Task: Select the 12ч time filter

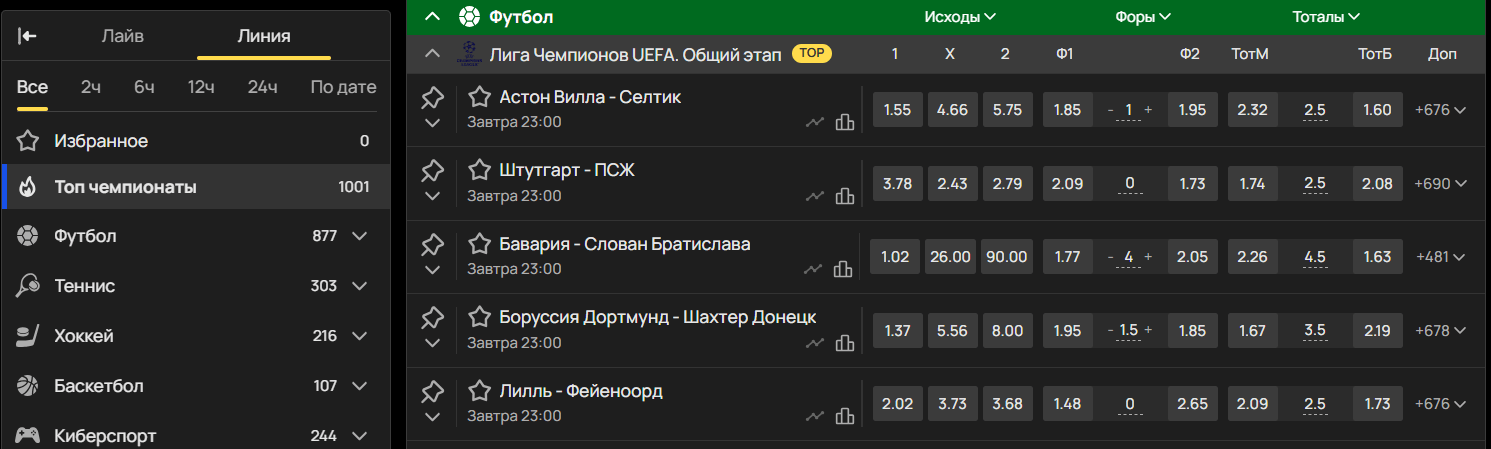Action: click(201, 87)
